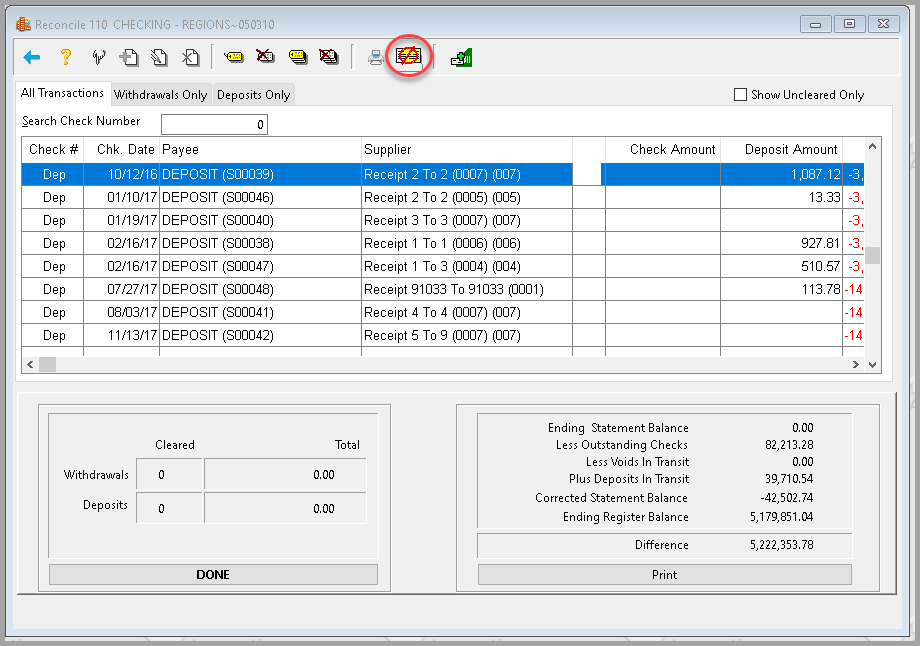Screen dimensions: 920x646
Task: Switch to the Withdrawals Only tab
Action: click(x=160, y=94)
